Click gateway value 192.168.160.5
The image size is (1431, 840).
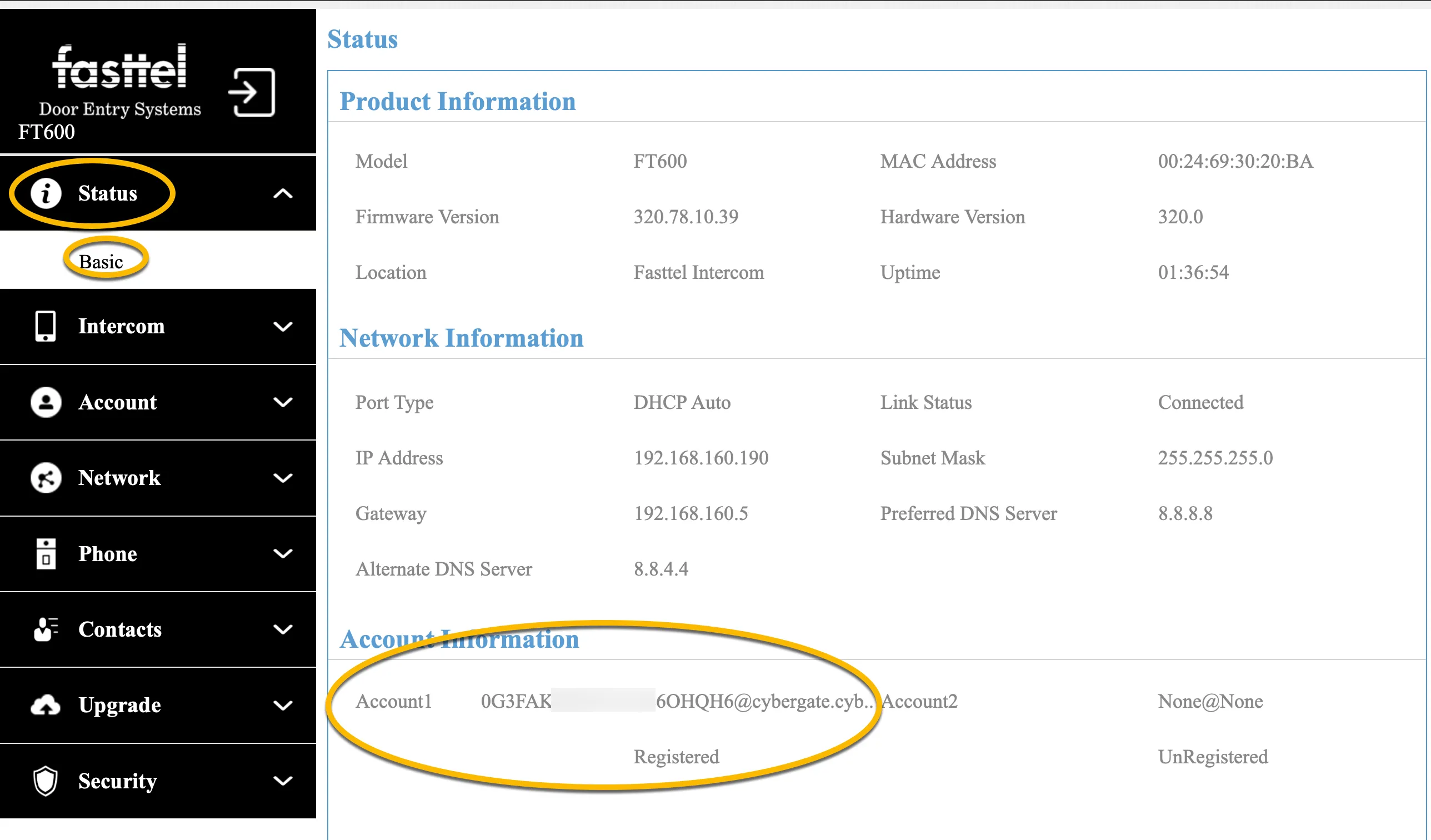click(691, 513)
